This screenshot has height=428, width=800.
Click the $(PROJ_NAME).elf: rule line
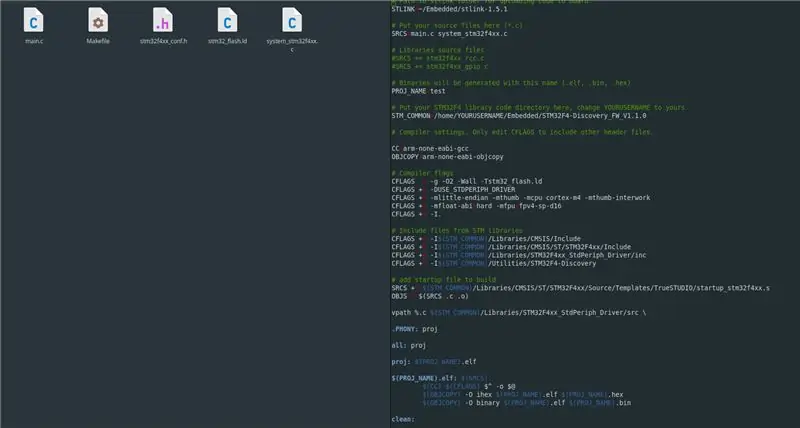[442, 379]
